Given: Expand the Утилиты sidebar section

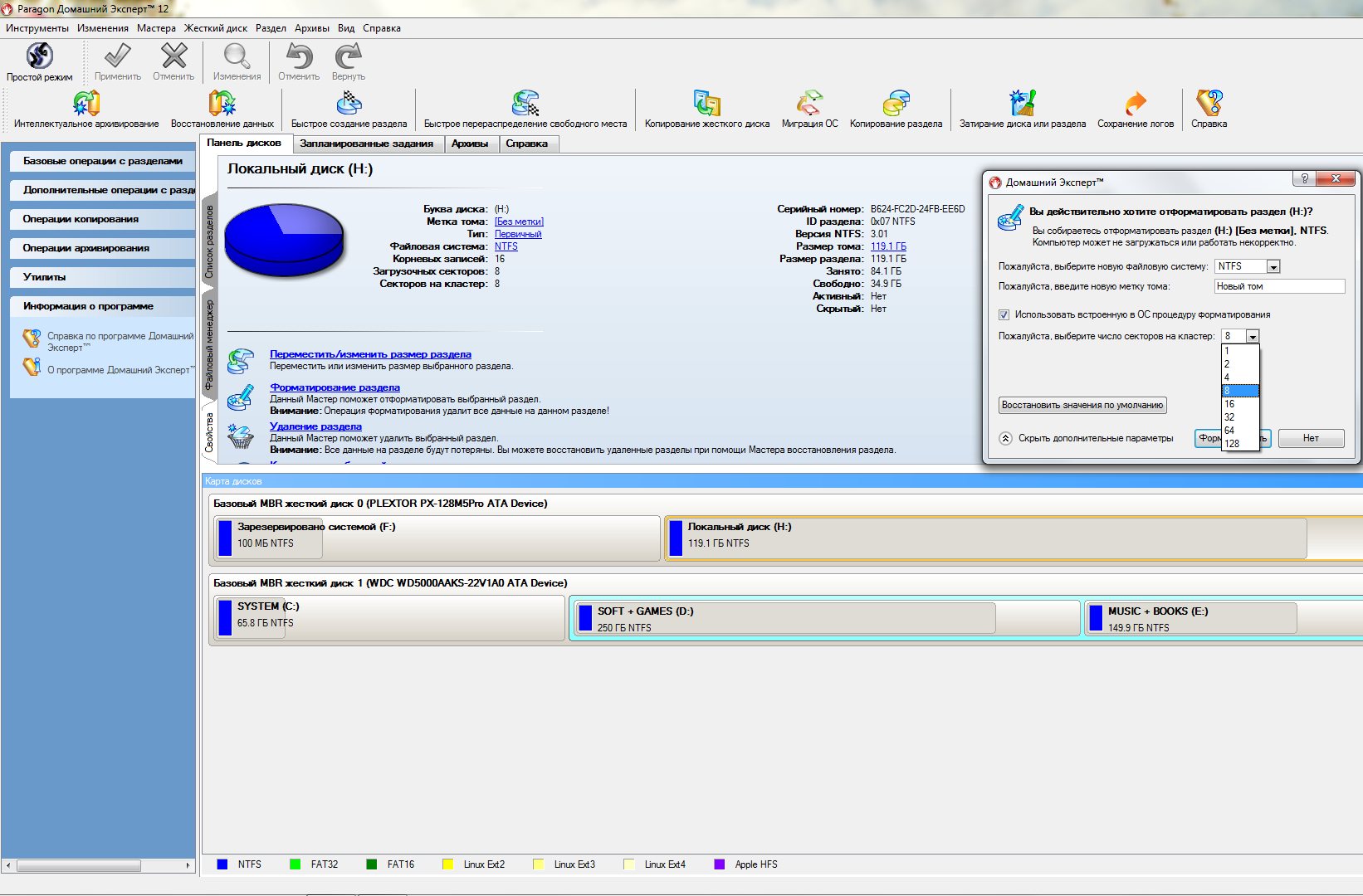Looking at the screenshot, I should point(103,277).
